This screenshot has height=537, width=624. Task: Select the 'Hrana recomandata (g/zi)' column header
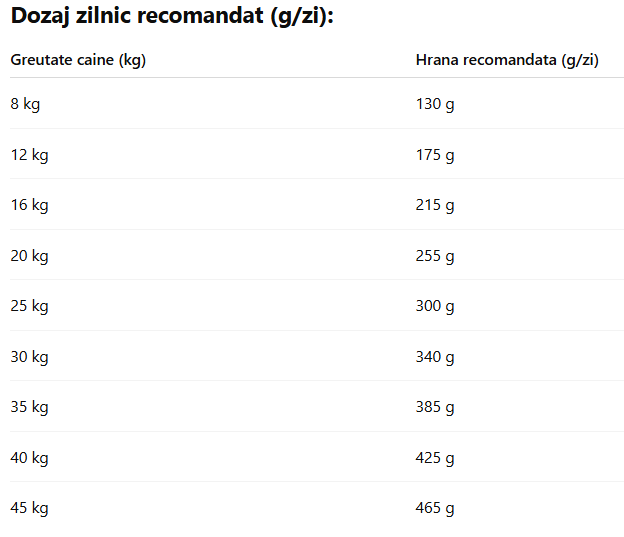507,60
